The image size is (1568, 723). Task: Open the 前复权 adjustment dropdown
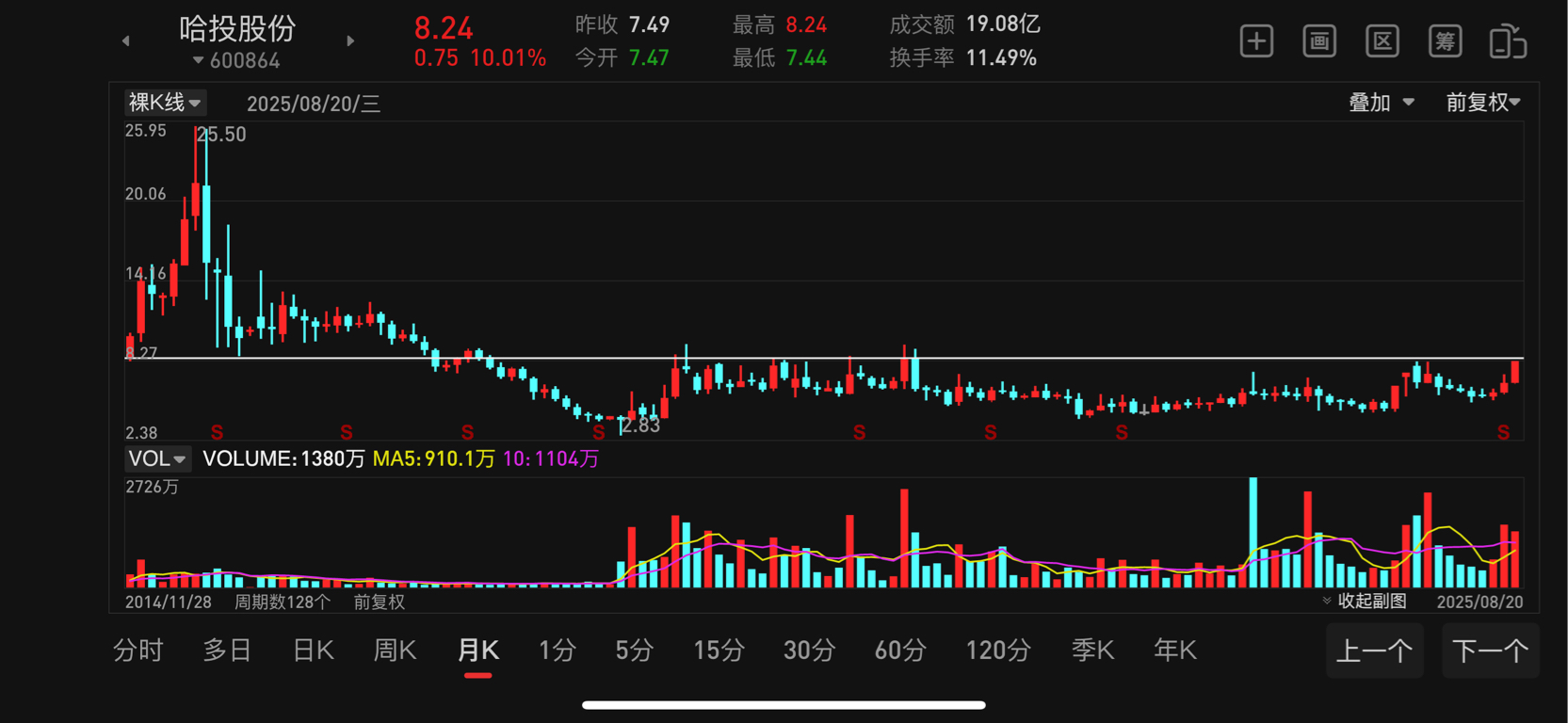coord(1483,103)
